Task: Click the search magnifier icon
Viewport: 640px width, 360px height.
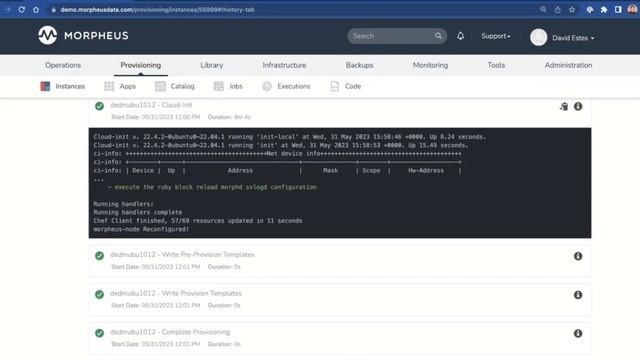Action: pyautogui.click(x=438, y=36)
